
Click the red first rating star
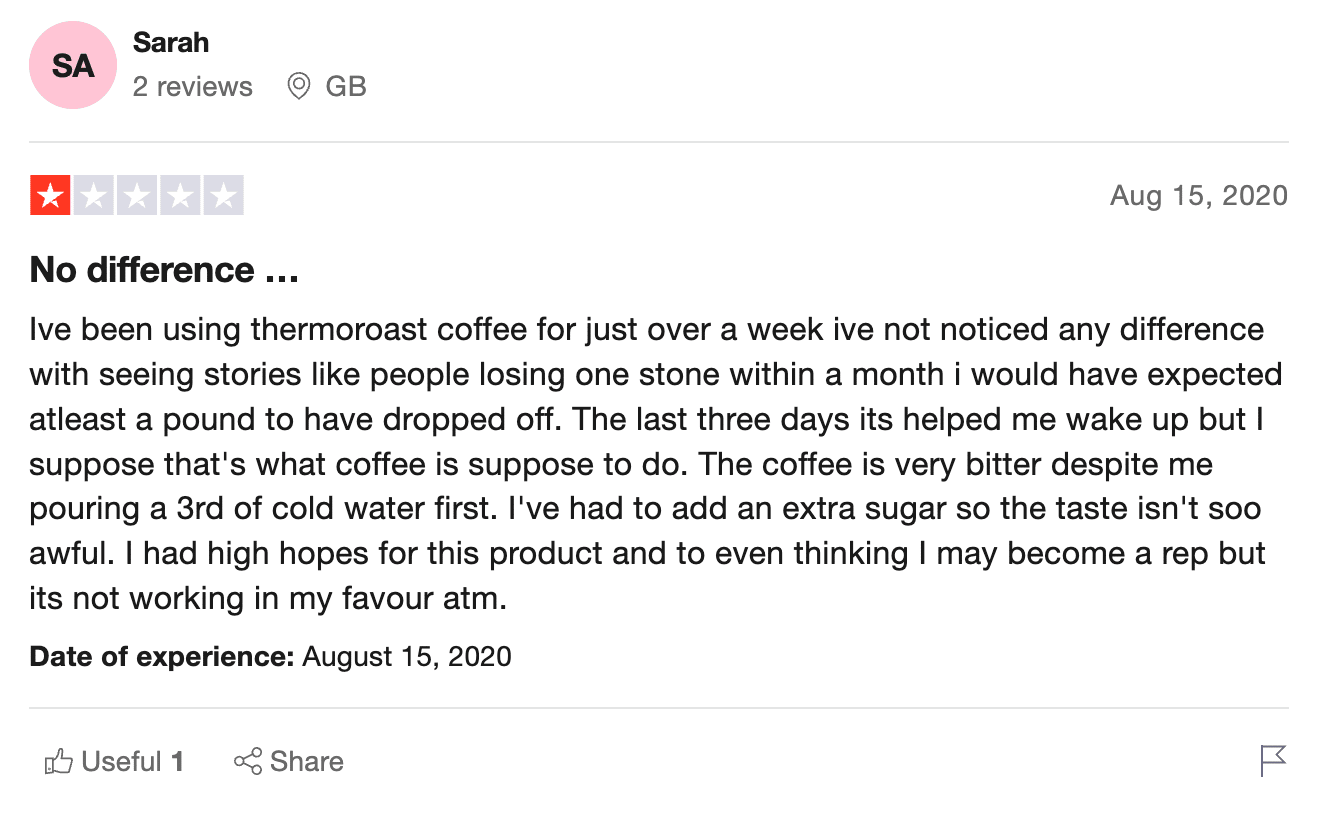click(50, 195)
